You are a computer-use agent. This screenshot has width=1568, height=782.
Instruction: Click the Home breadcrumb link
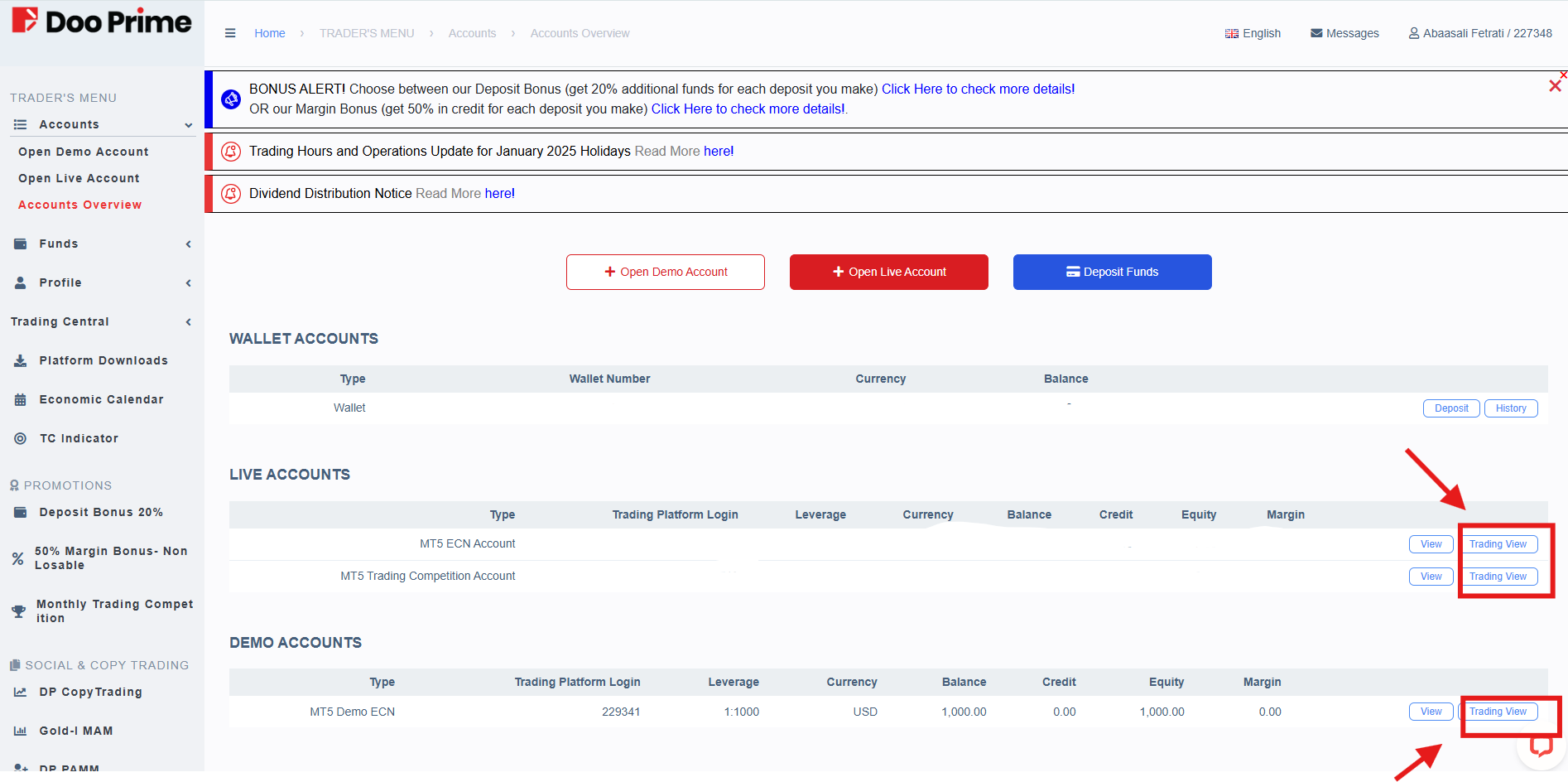click(x=269, y=33)
